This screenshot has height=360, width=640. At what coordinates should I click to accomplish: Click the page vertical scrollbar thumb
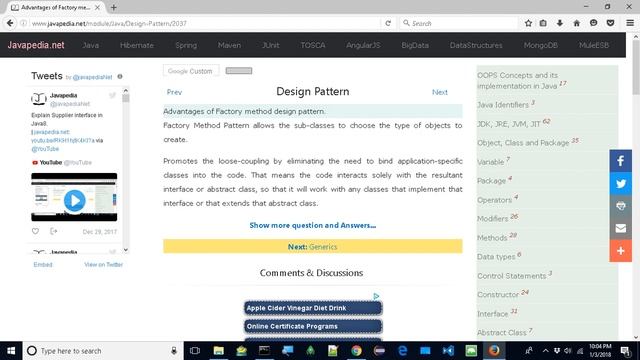(x=636, y=67)
